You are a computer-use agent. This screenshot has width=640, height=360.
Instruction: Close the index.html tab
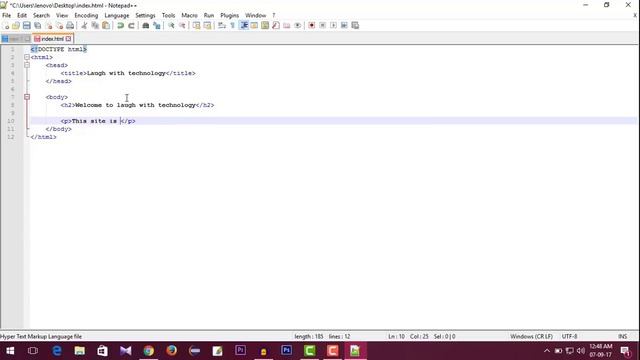click(69, 39)
